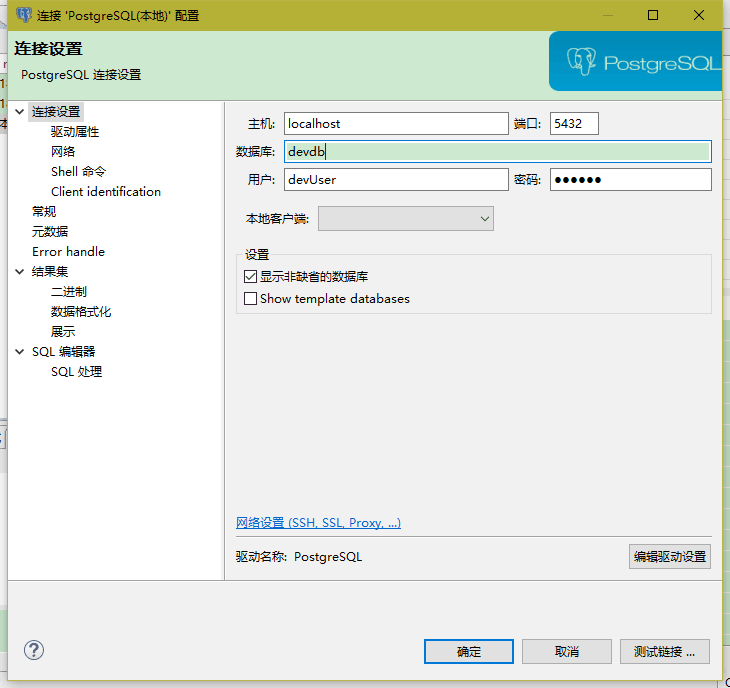Open the 元数据 page
Viewport: 730px width, 688px height.
coord(50,232)
